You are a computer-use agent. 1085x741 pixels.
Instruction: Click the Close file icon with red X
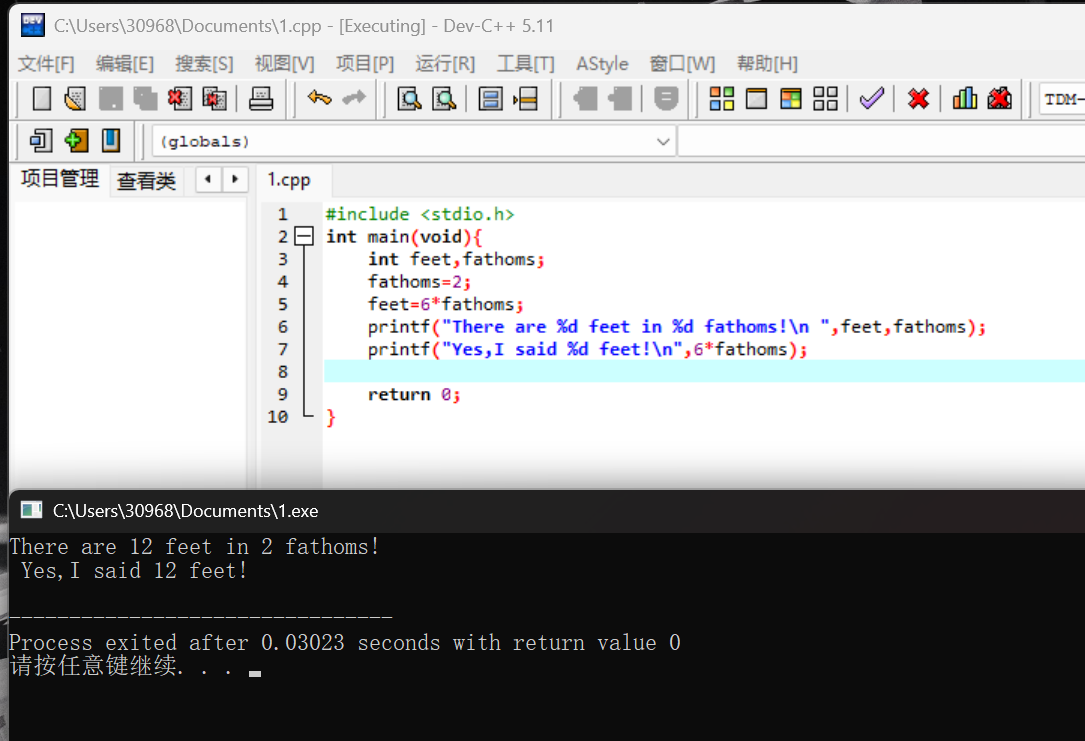(179, 99)
